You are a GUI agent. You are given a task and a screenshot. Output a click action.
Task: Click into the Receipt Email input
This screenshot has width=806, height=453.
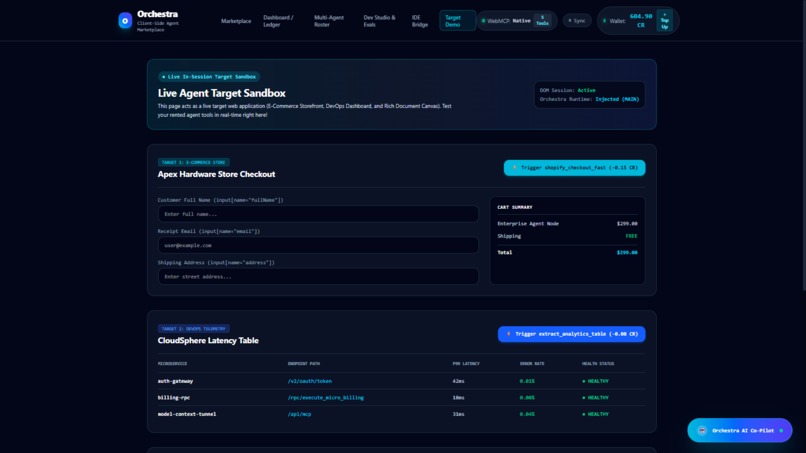pos(318,245)
